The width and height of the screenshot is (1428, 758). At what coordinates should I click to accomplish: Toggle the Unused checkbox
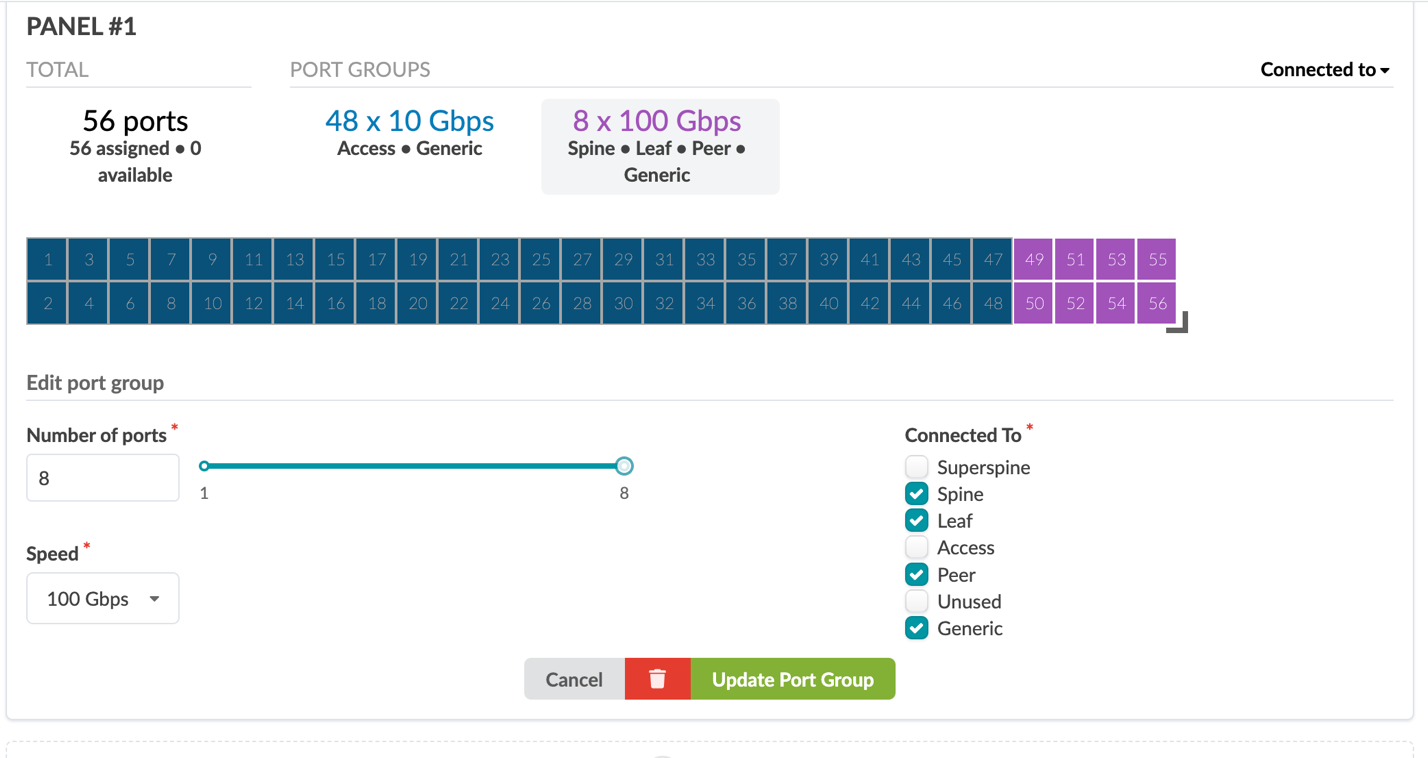pos(916,602)
